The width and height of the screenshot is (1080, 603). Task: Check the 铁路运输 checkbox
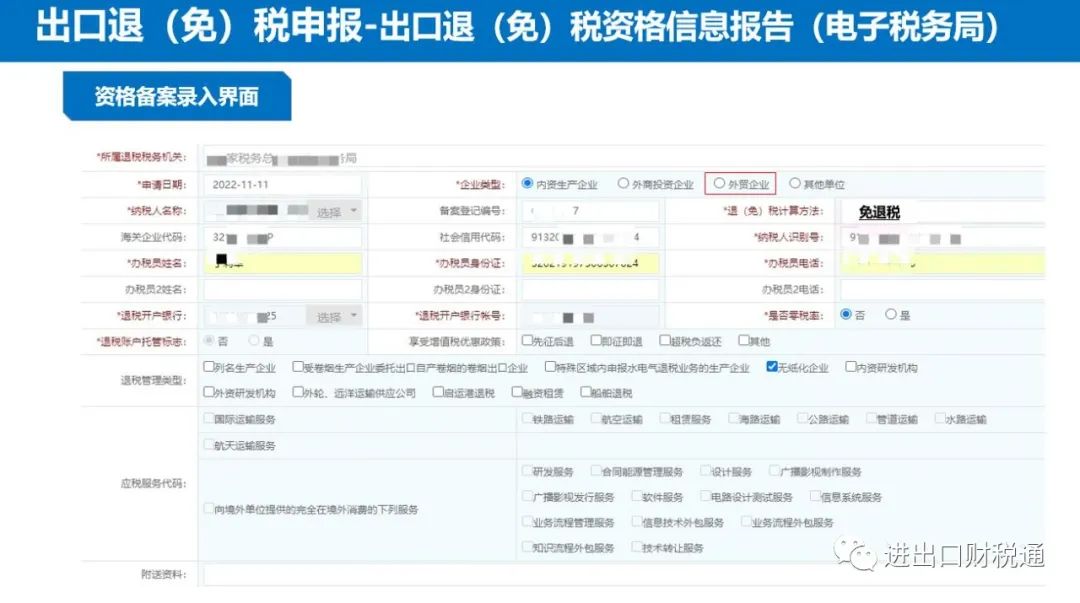click(527, 418)
